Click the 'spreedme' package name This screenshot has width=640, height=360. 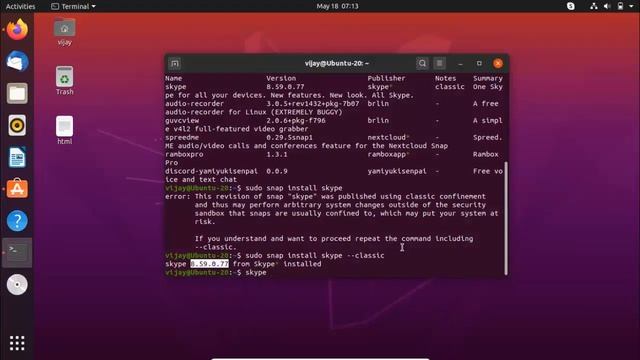coord(182,138)
